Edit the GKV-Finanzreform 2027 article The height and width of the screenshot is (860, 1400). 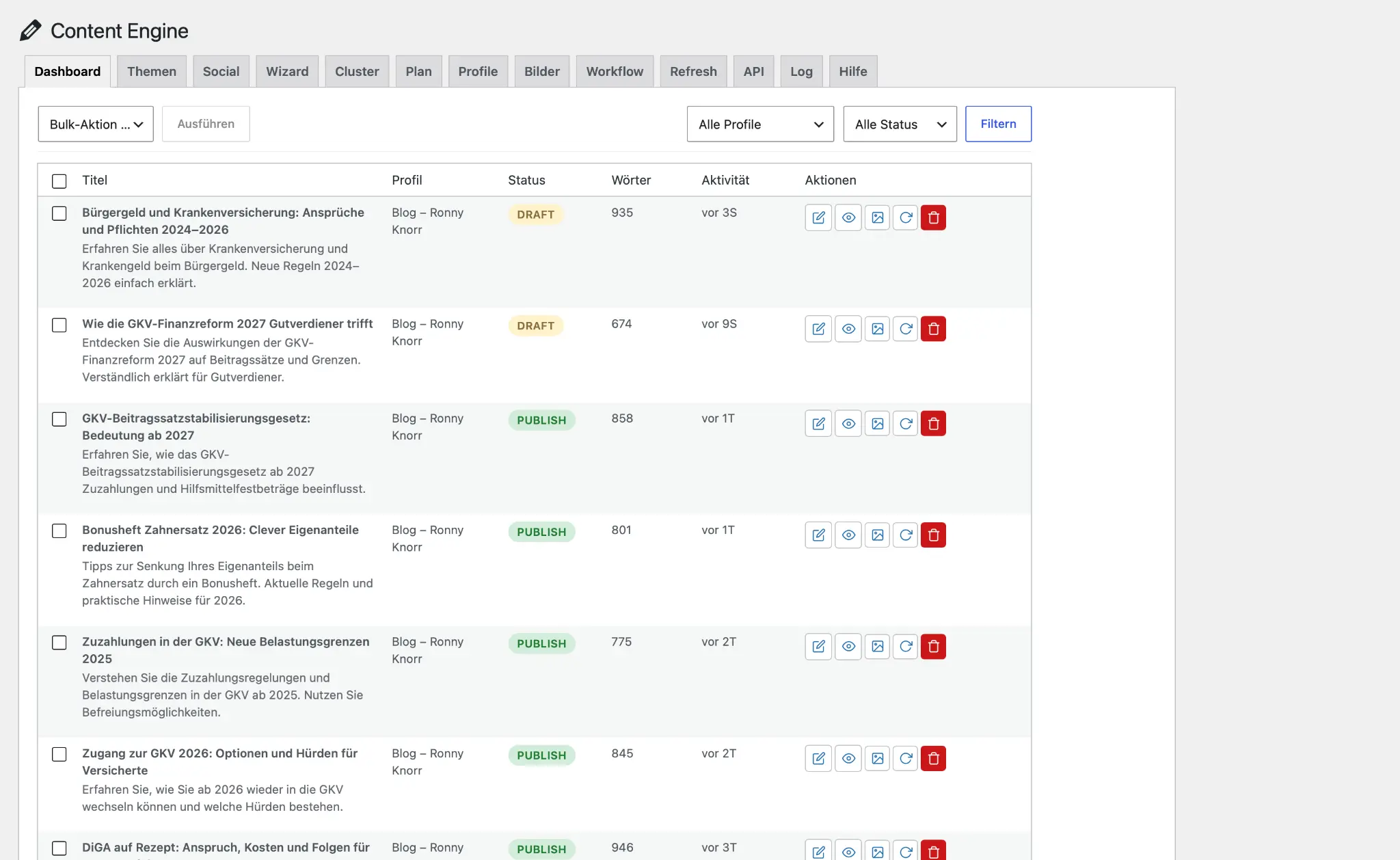point(818,329)
